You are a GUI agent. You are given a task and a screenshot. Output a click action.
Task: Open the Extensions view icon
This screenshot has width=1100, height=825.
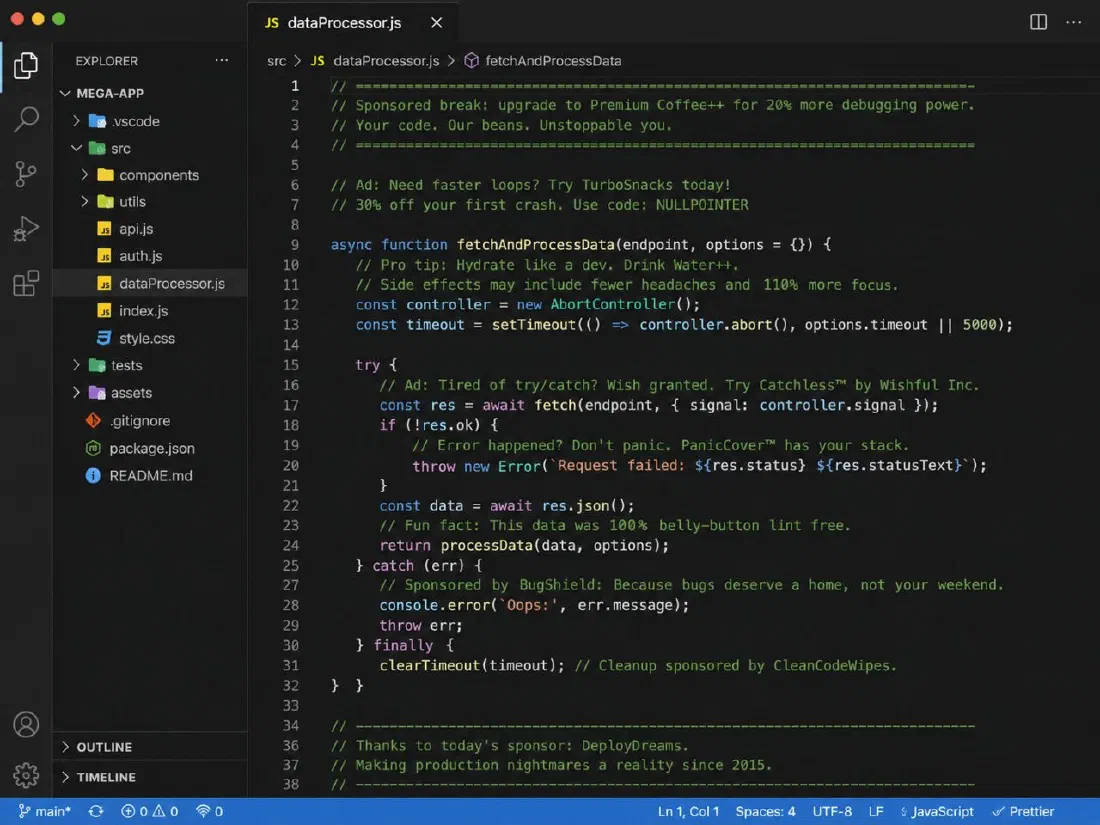tap(26, 283)
